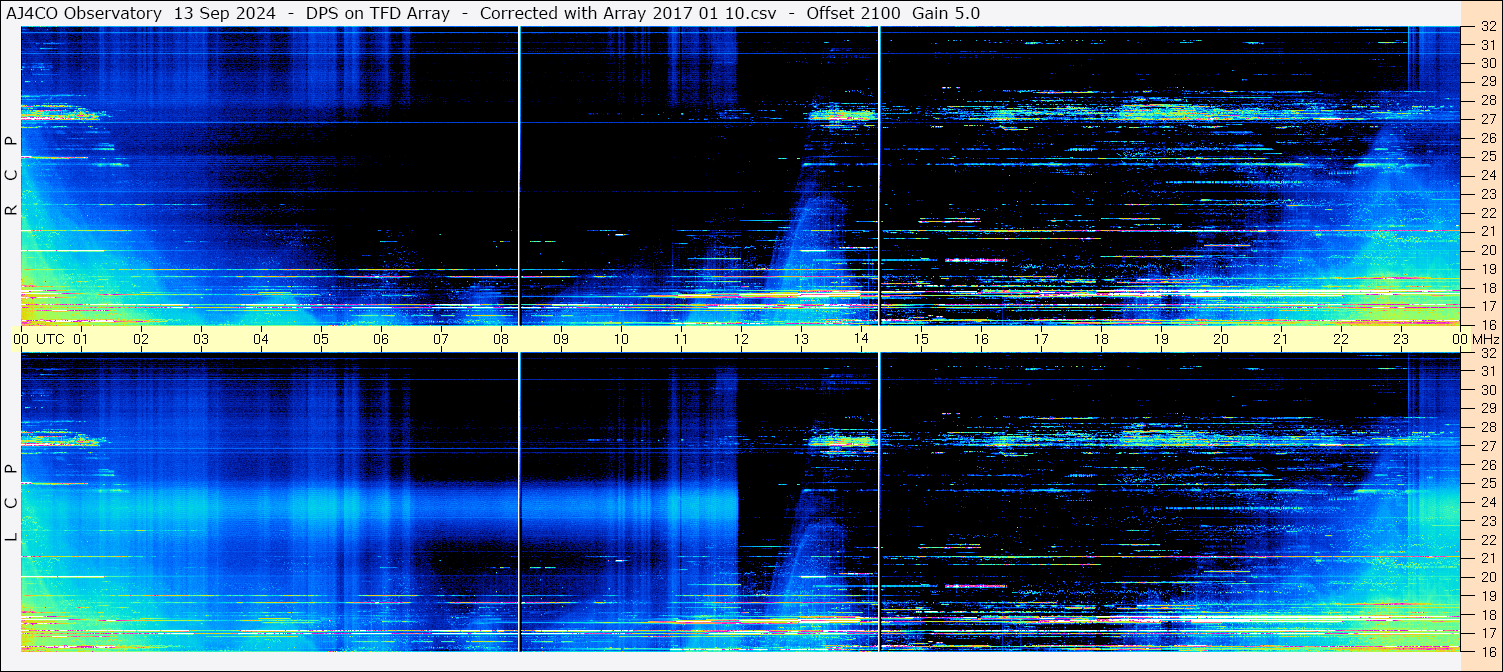The height and width of the screenshot is (672, 1503).
Task: Click hour '07' on the UTC axis
Action: 441,339
